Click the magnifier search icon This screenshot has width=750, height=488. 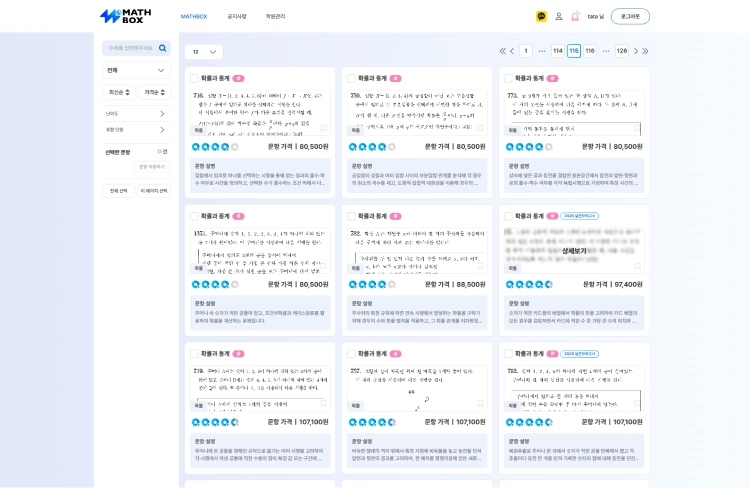163,48
